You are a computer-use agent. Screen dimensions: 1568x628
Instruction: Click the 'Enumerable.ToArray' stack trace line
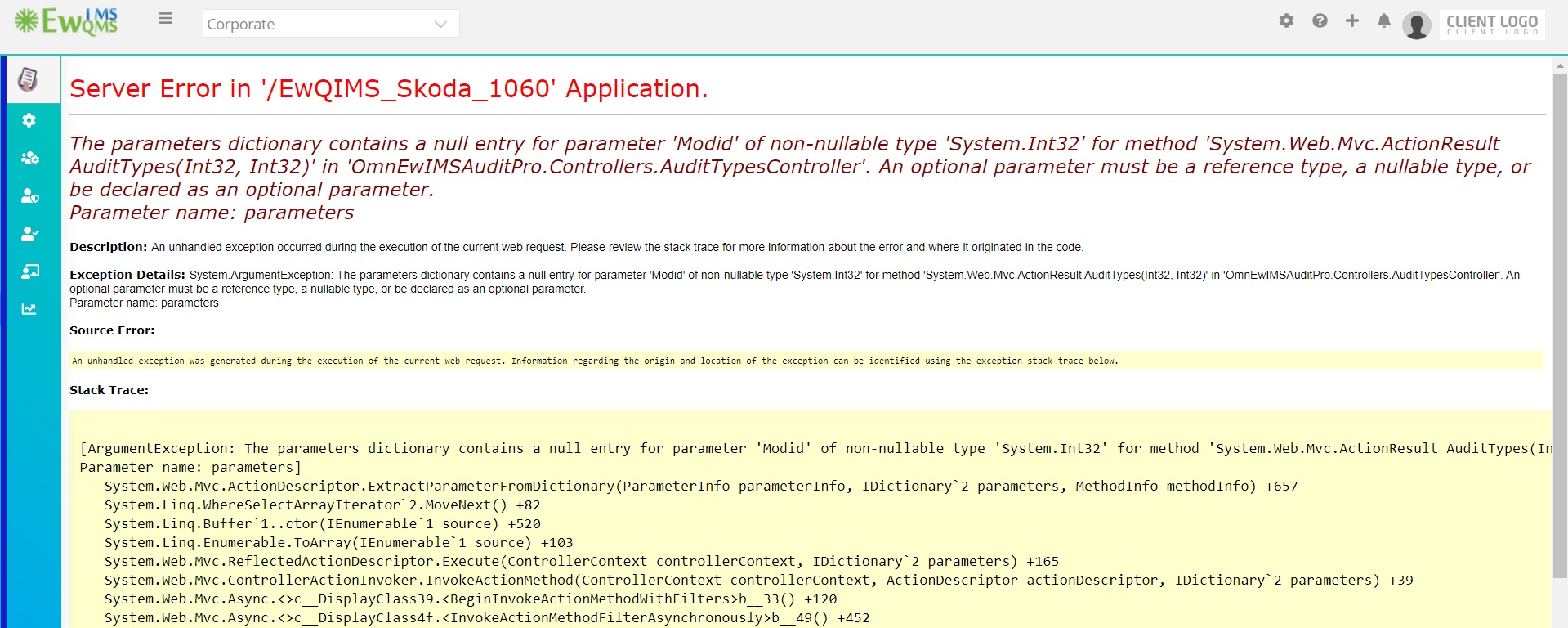point(338,542)
